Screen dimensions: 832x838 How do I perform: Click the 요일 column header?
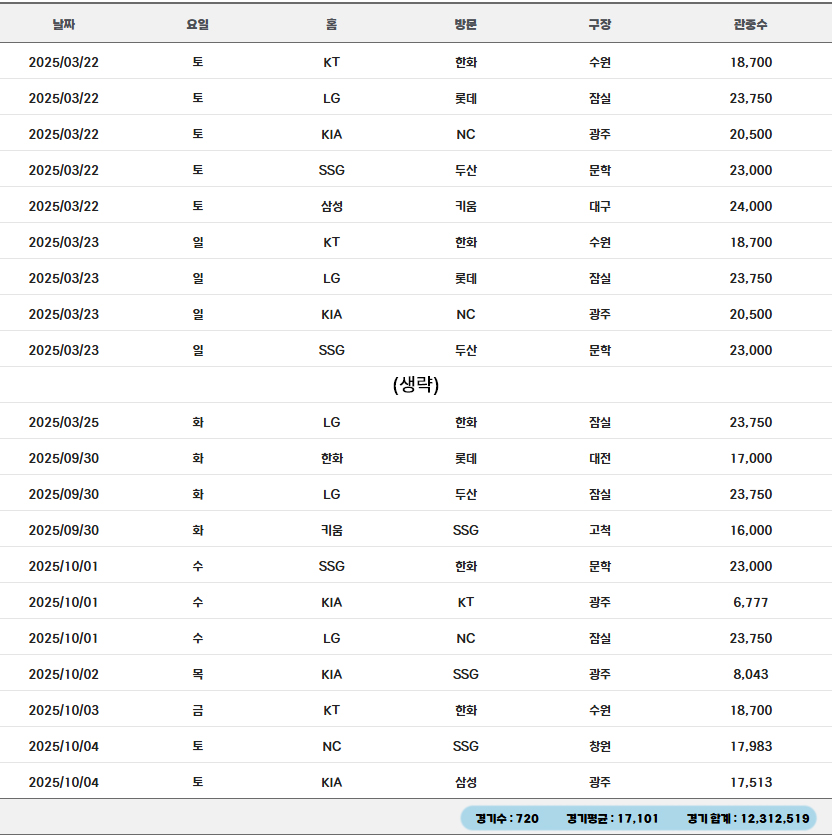(x=198, y=24)
